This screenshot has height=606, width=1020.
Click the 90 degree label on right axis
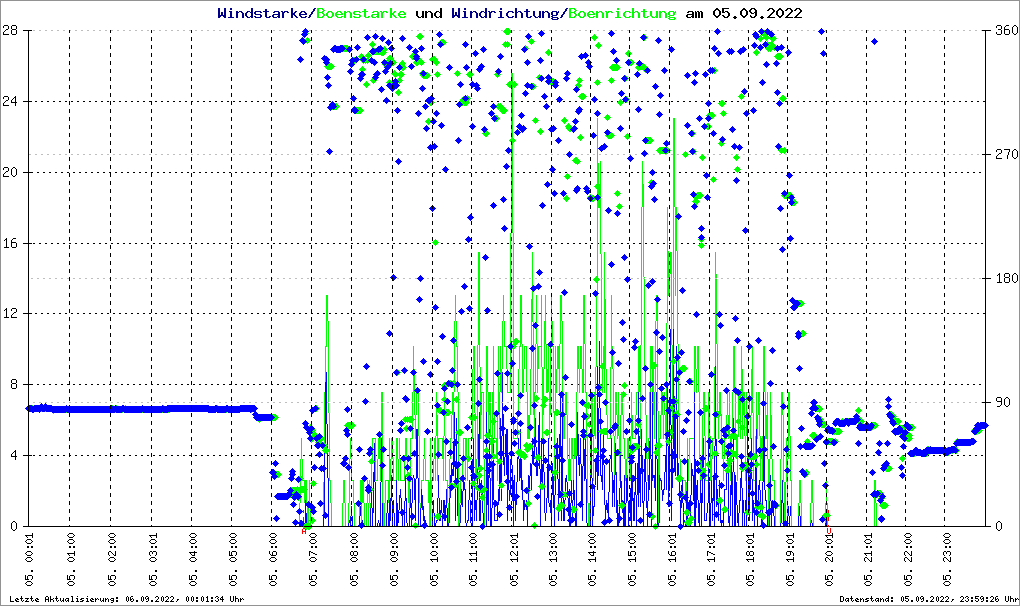pos(1002,402)
